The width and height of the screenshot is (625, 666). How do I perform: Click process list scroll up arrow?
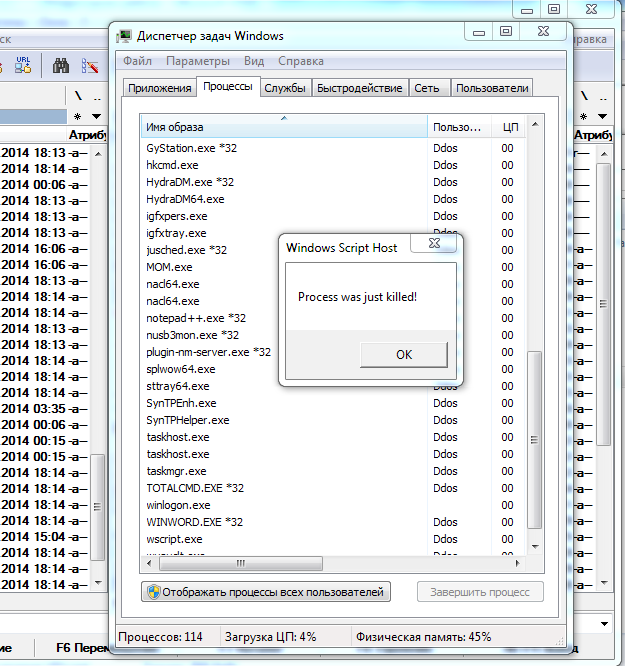coord(535,124)
